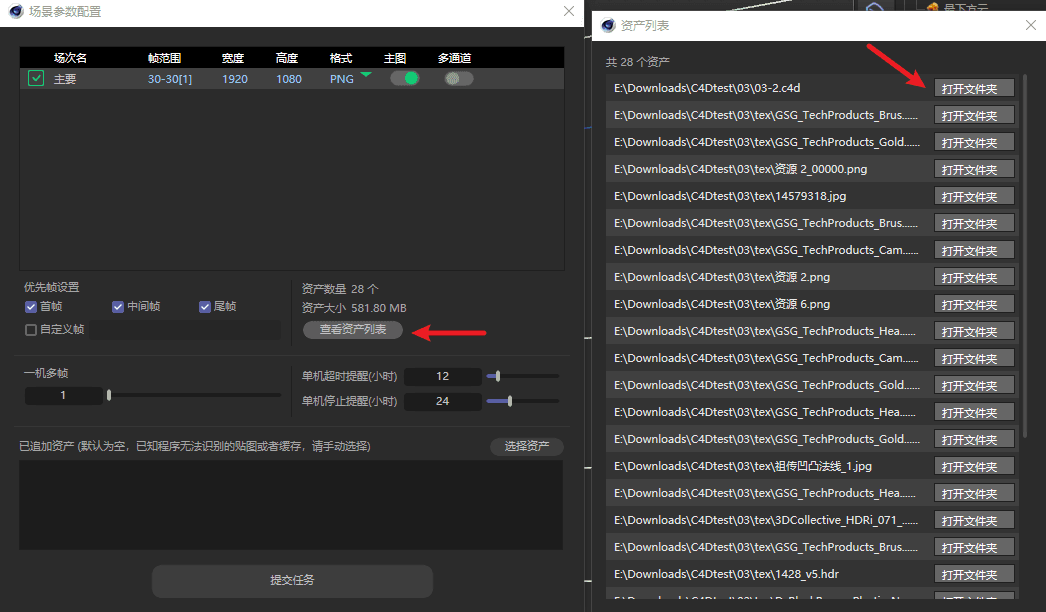Open the PNG format dropdown

pos(366,76)
